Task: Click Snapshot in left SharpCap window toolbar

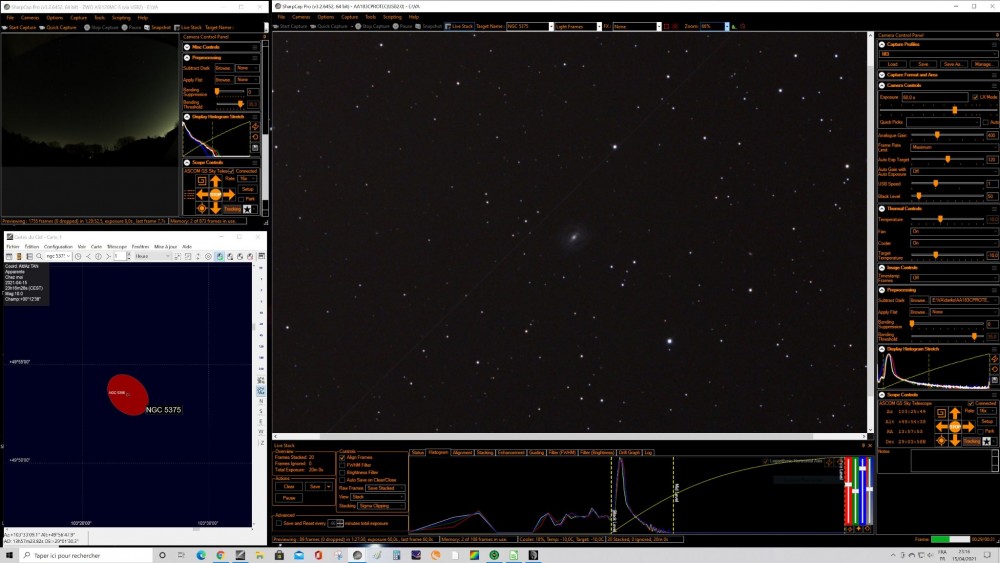Action: coord(158,27)
